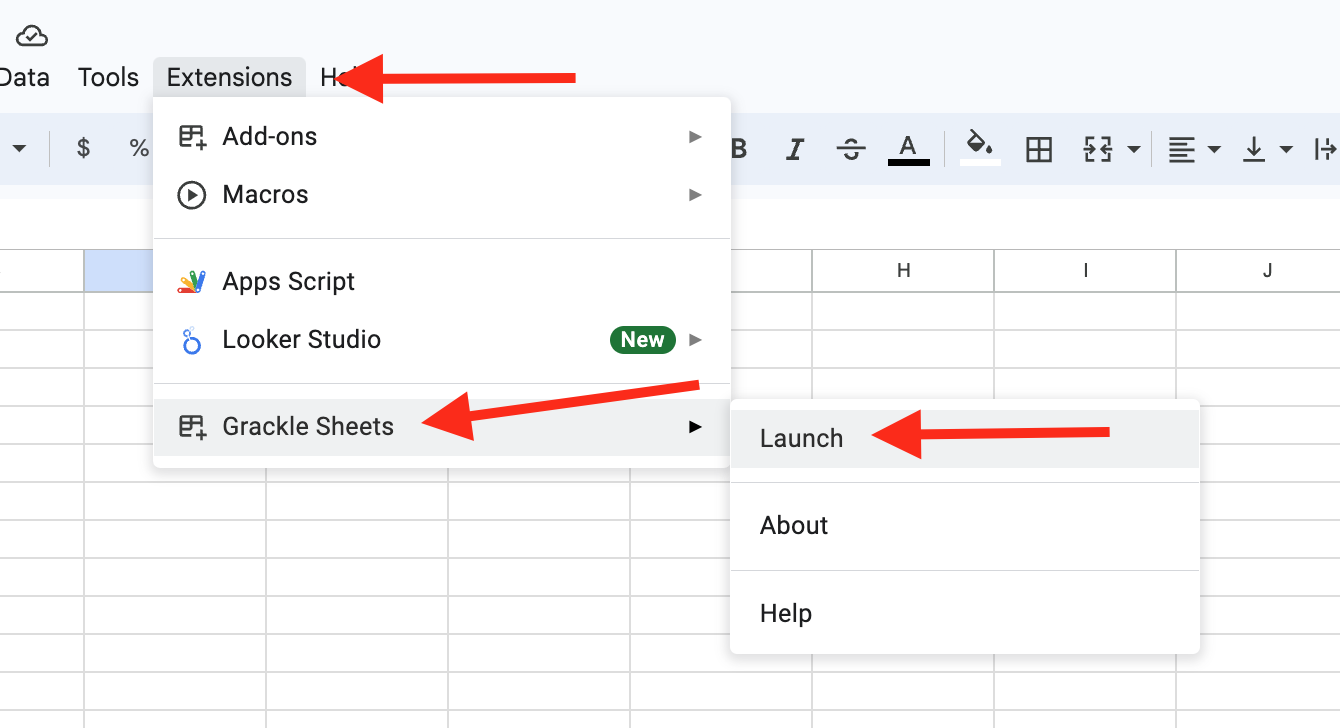Click the merge cells icon
Screen dimensions: 1340x728
[x=1098, y=149]
